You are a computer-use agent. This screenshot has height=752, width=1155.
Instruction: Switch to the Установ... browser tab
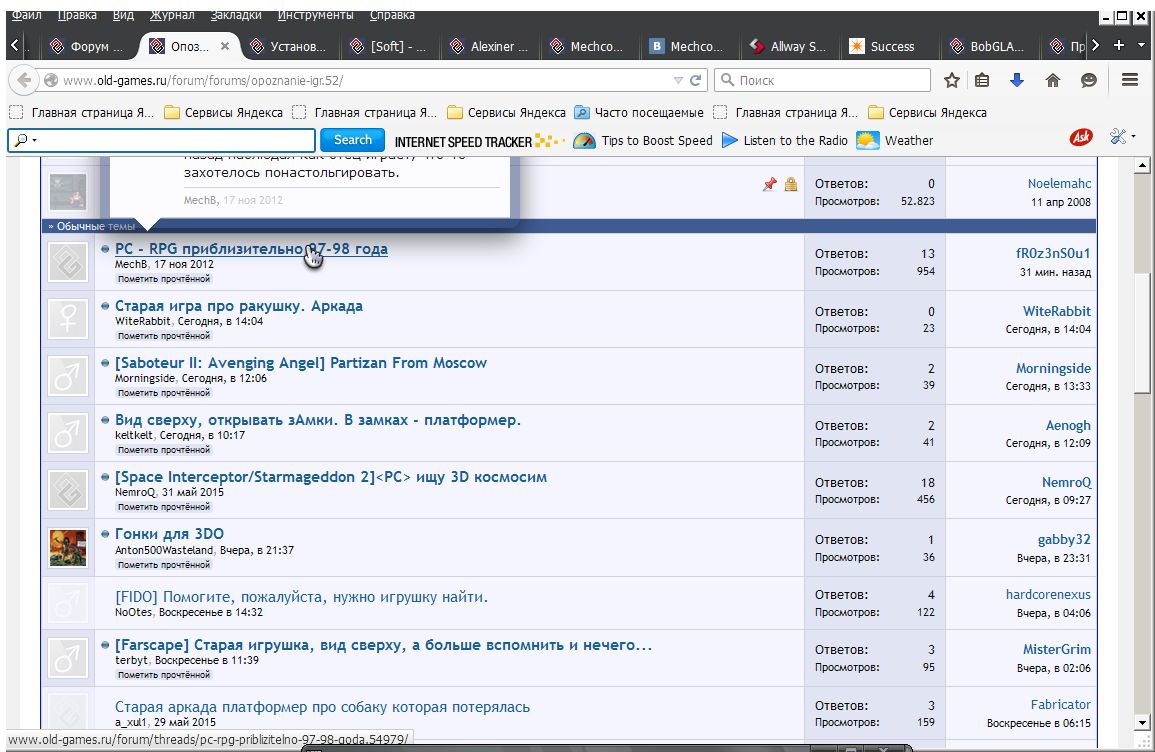click(x=297, y=45)
